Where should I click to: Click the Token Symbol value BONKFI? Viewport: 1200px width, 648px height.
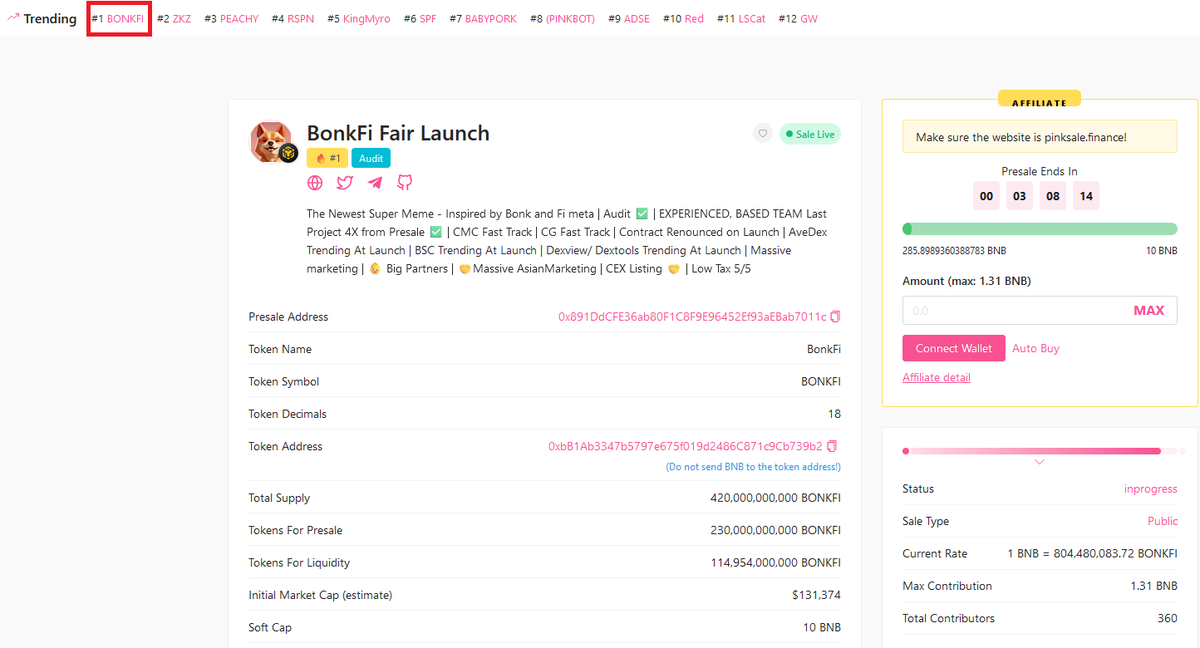pyautogui.click(x=821, y=382)
